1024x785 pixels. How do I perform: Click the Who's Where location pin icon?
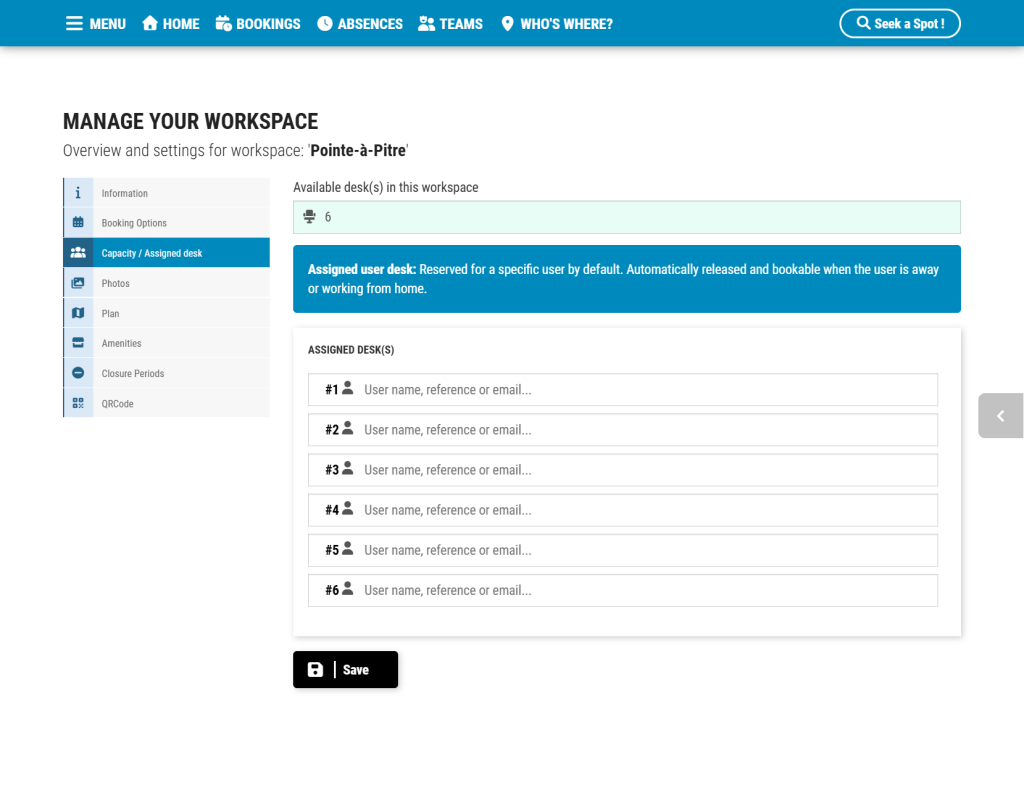(507, 24)
